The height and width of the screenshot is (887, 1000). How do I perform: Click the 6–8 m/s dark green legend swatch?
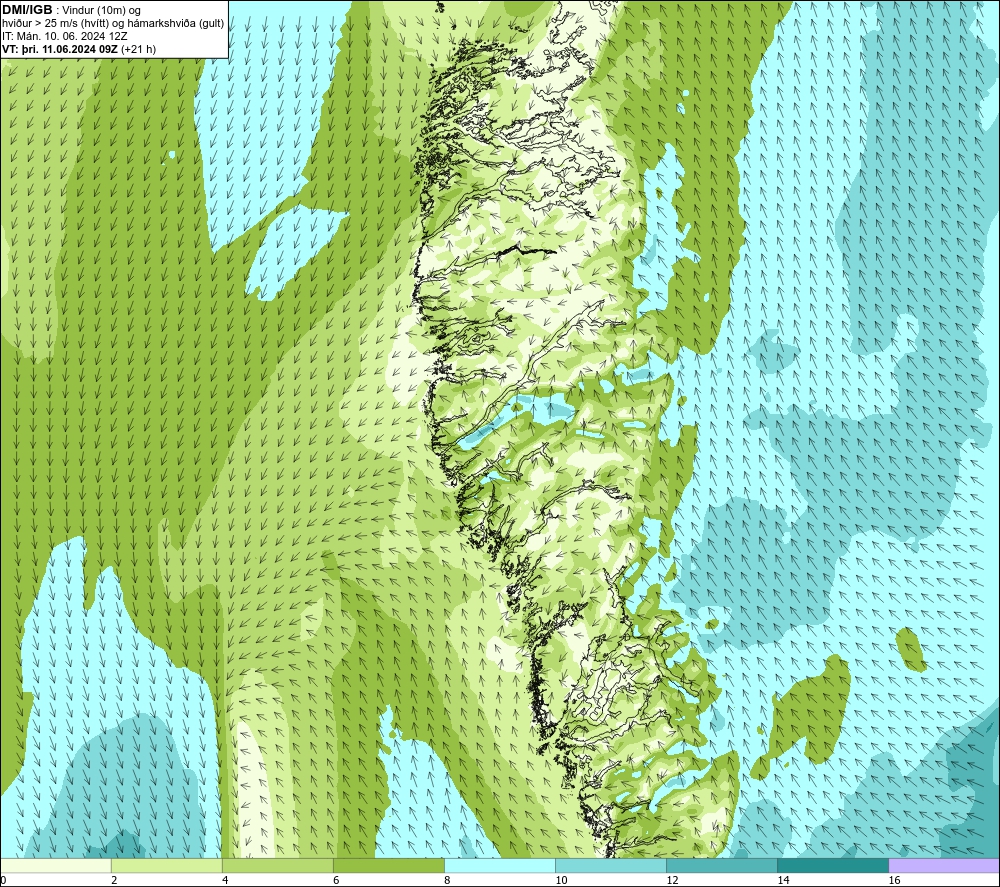click(x=389, y=865)
